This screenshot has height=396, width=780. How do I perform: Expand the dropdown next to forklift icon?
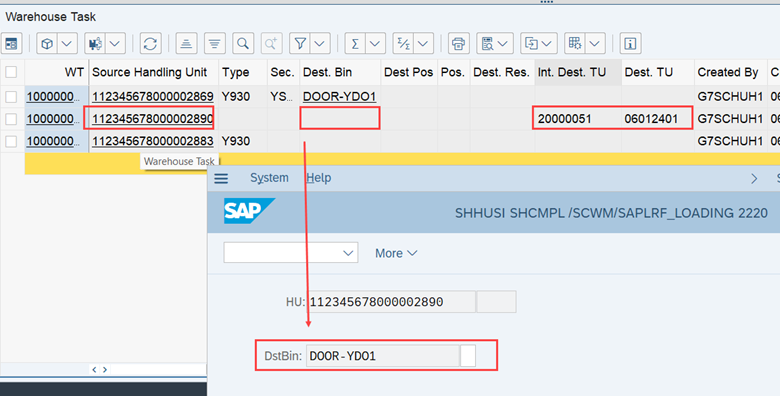(x=115, y=44)
